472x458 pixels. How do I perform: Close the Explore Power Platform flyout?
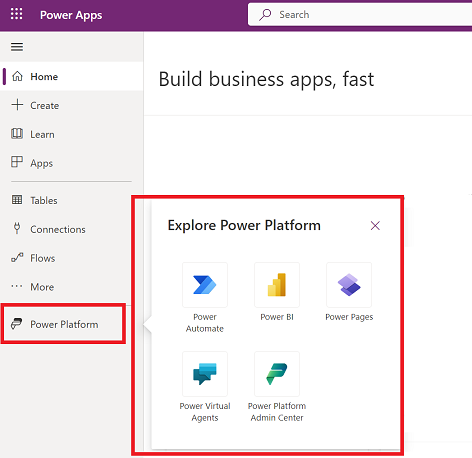375,226
